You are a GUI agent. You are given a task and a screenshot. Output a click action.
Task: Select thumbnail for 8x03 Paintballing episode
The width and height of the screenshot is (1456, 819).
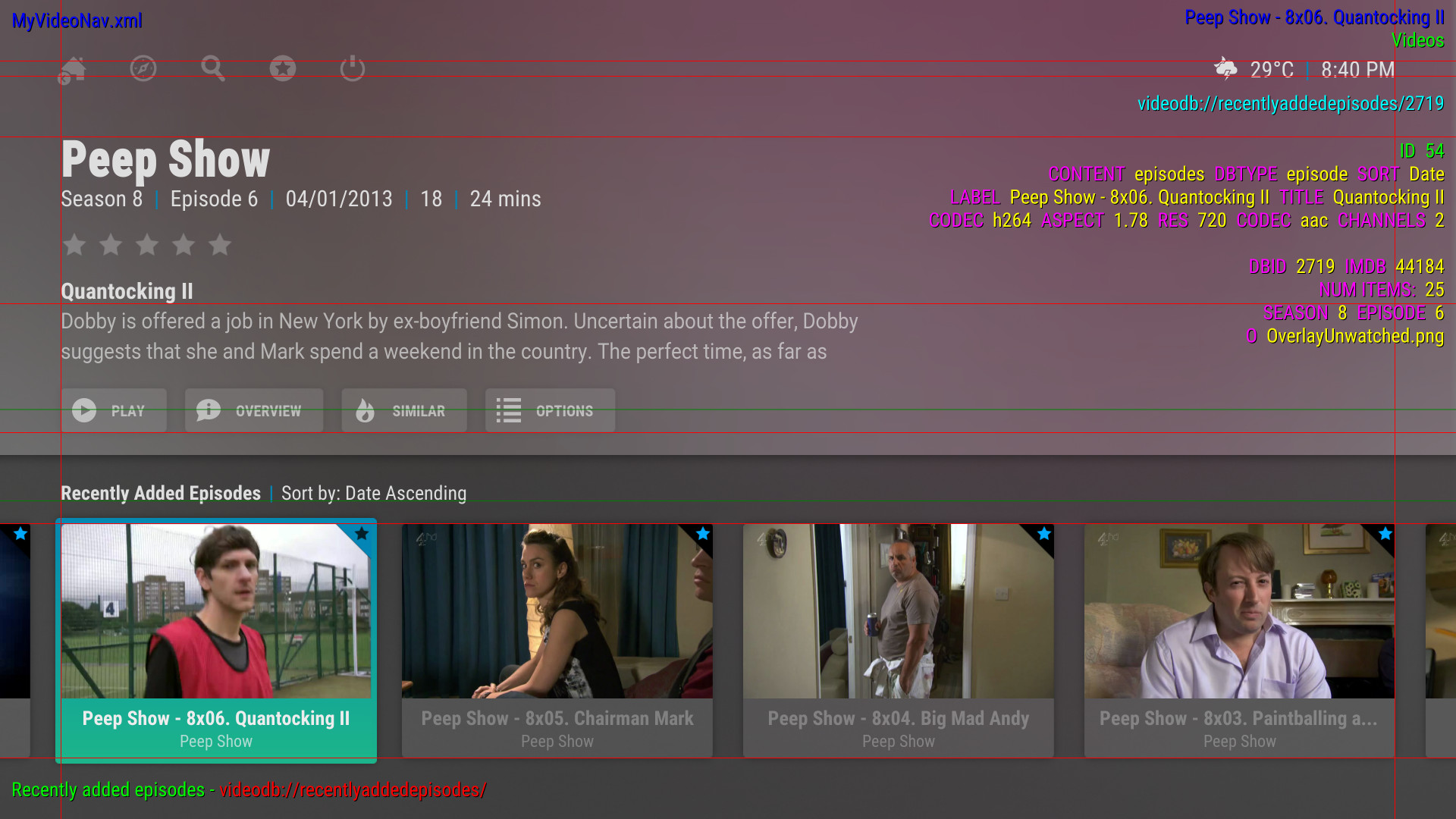[x=1239, y=611]
